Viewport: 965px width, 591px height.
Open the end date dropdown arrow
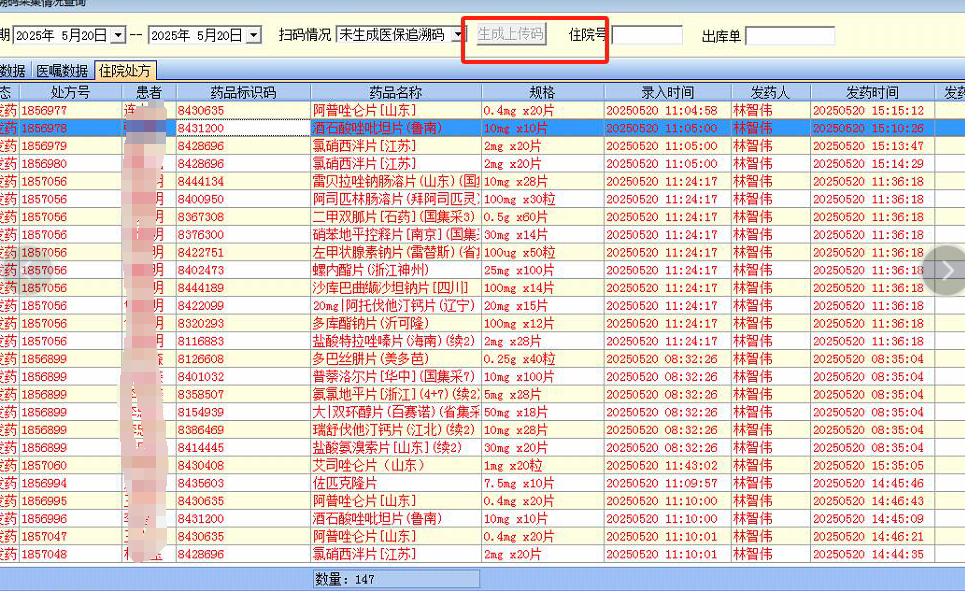(254, 35)
